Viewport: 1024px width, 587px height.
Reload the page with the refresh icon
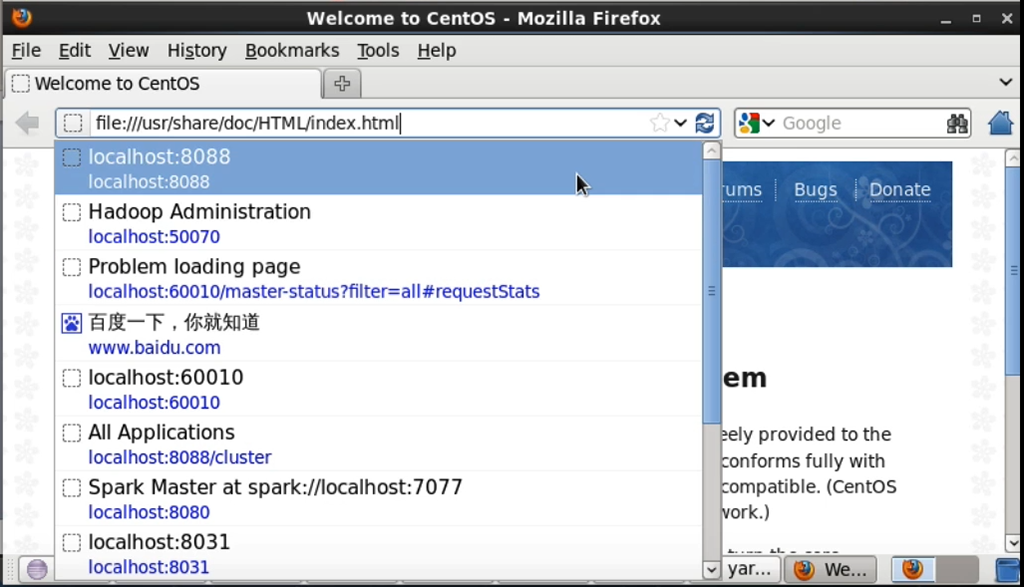click(x=705, y=123)
